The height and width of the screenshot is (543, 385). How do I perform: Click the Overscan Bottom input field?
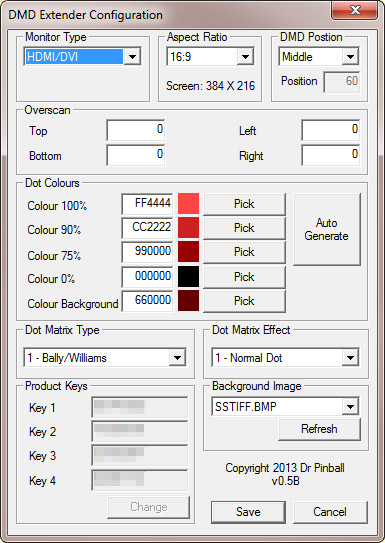[x=135, y=155]
